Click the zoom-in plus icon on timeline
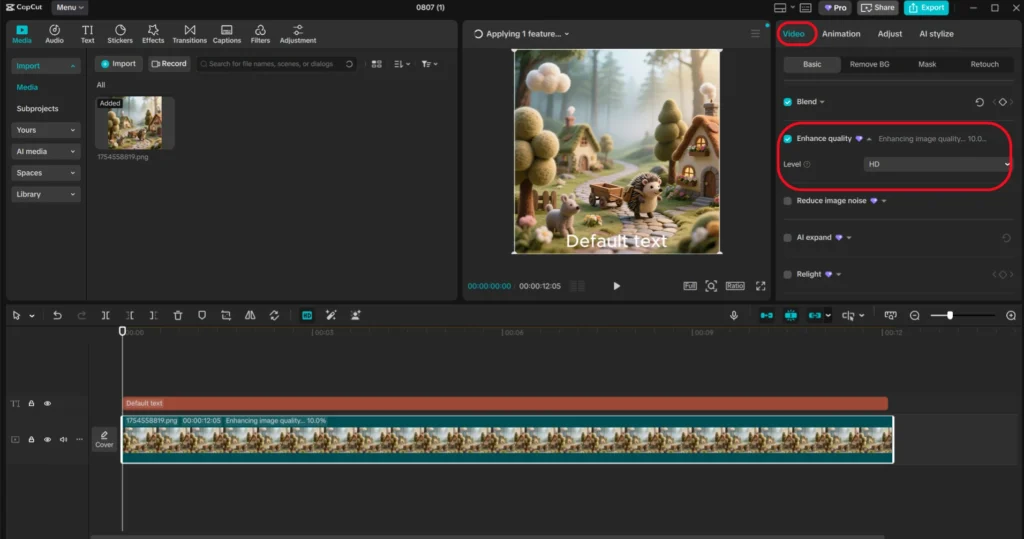Screen dimensions: 1024x539 pos(1010,315)
